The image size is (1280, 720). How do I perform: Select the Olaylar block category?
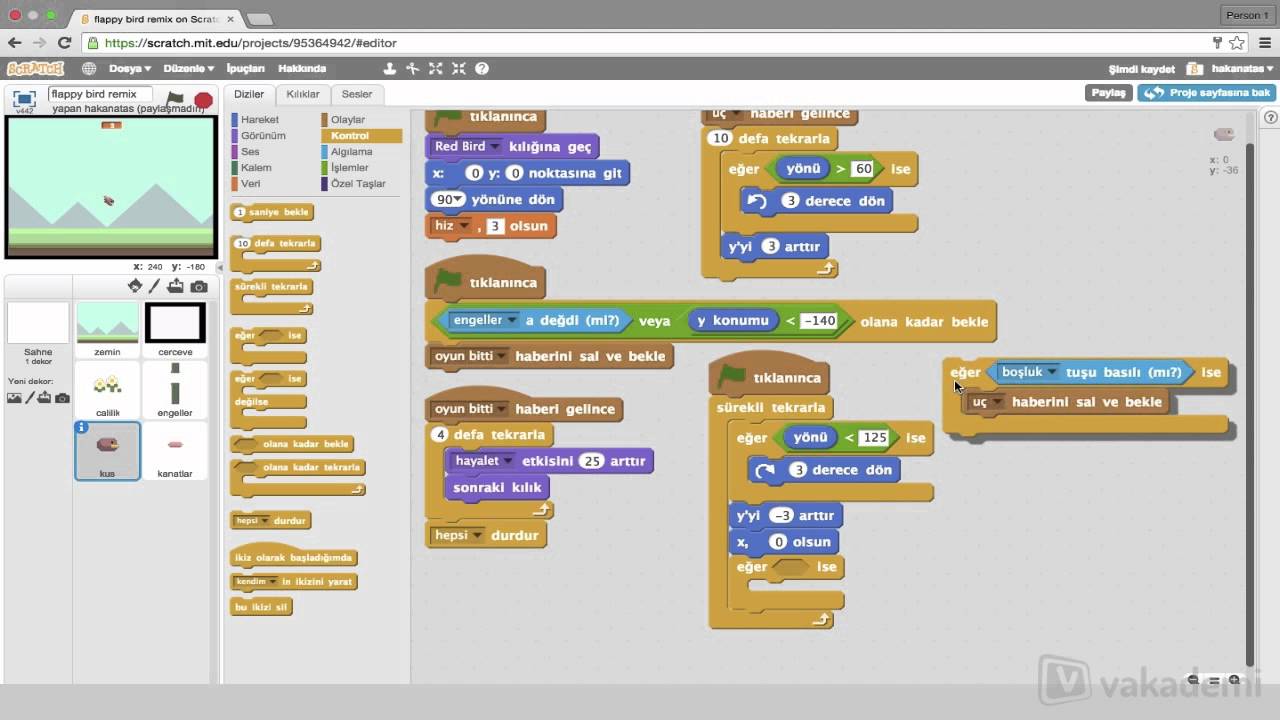348,120
